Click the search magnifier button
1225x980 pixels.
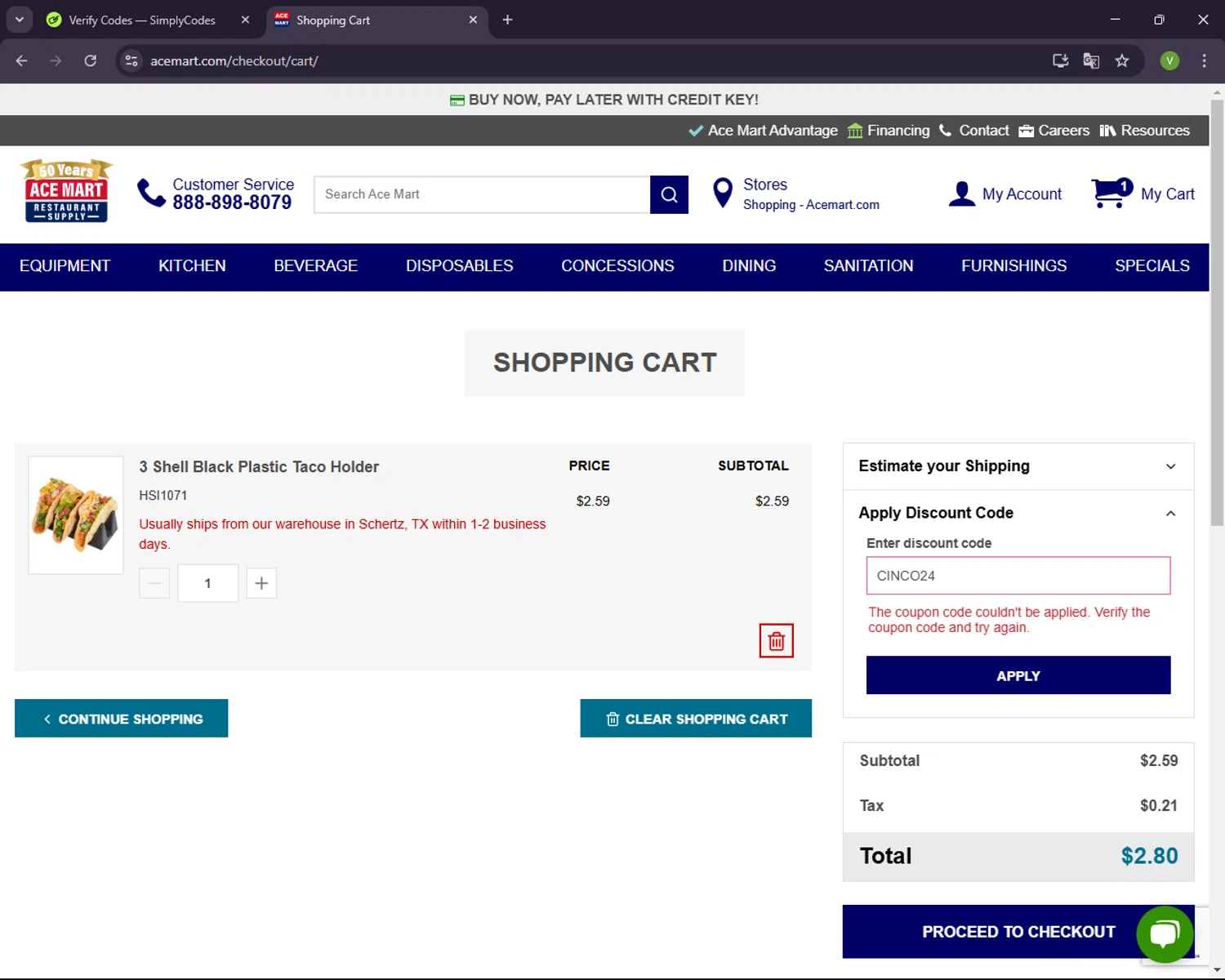[669, 194]
